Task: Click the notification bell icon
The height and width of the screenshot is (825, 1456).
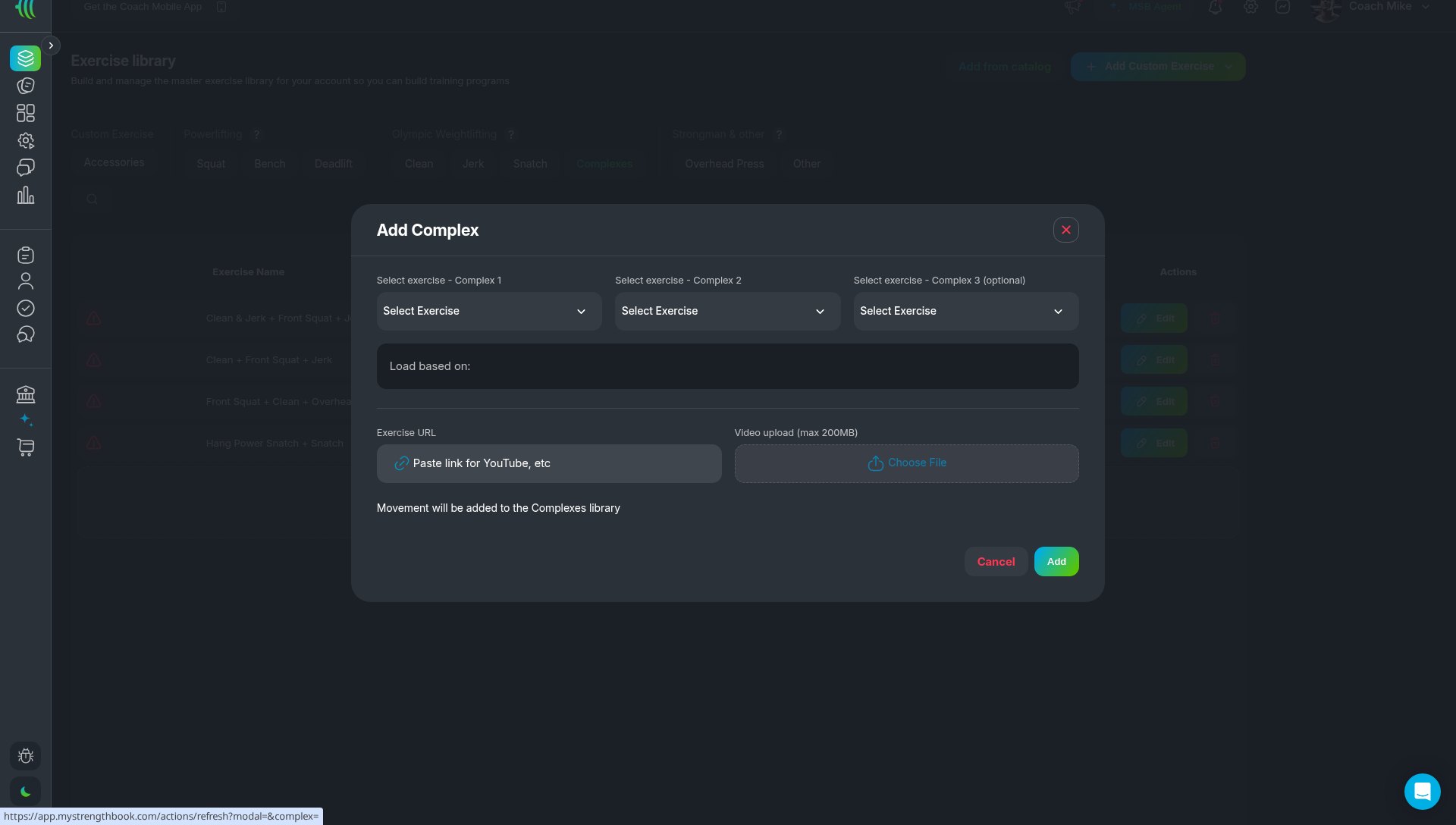Action: pyautogui.click(x=1215, y=8)
